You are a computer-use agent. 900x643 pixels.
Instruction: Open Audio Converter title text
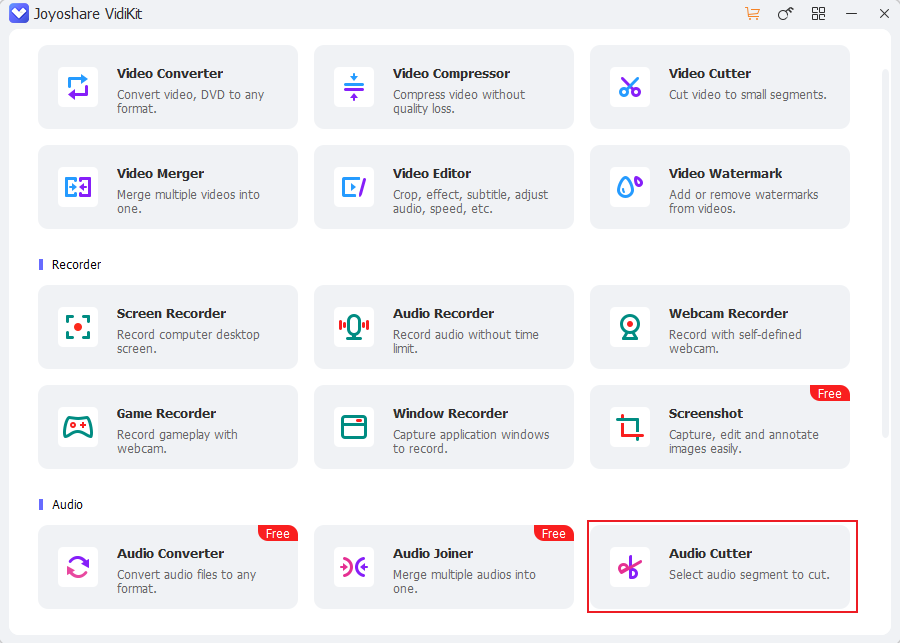click(170, 553)
